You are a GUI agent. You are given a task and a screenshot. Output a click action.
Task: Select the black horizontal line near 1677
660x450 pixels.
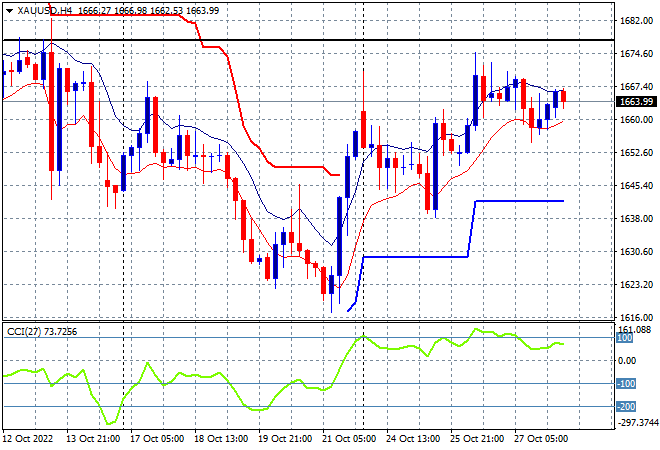point(308,40)
